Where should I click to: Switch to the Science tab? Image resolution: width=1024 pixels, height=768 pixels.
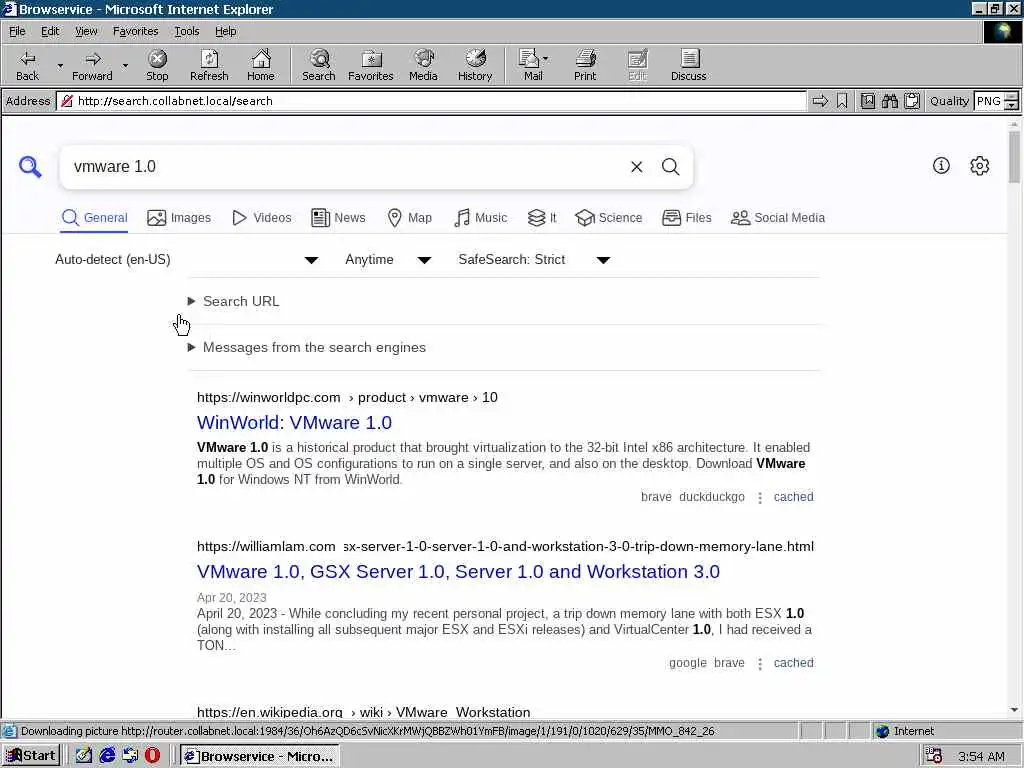click(609, 217)
